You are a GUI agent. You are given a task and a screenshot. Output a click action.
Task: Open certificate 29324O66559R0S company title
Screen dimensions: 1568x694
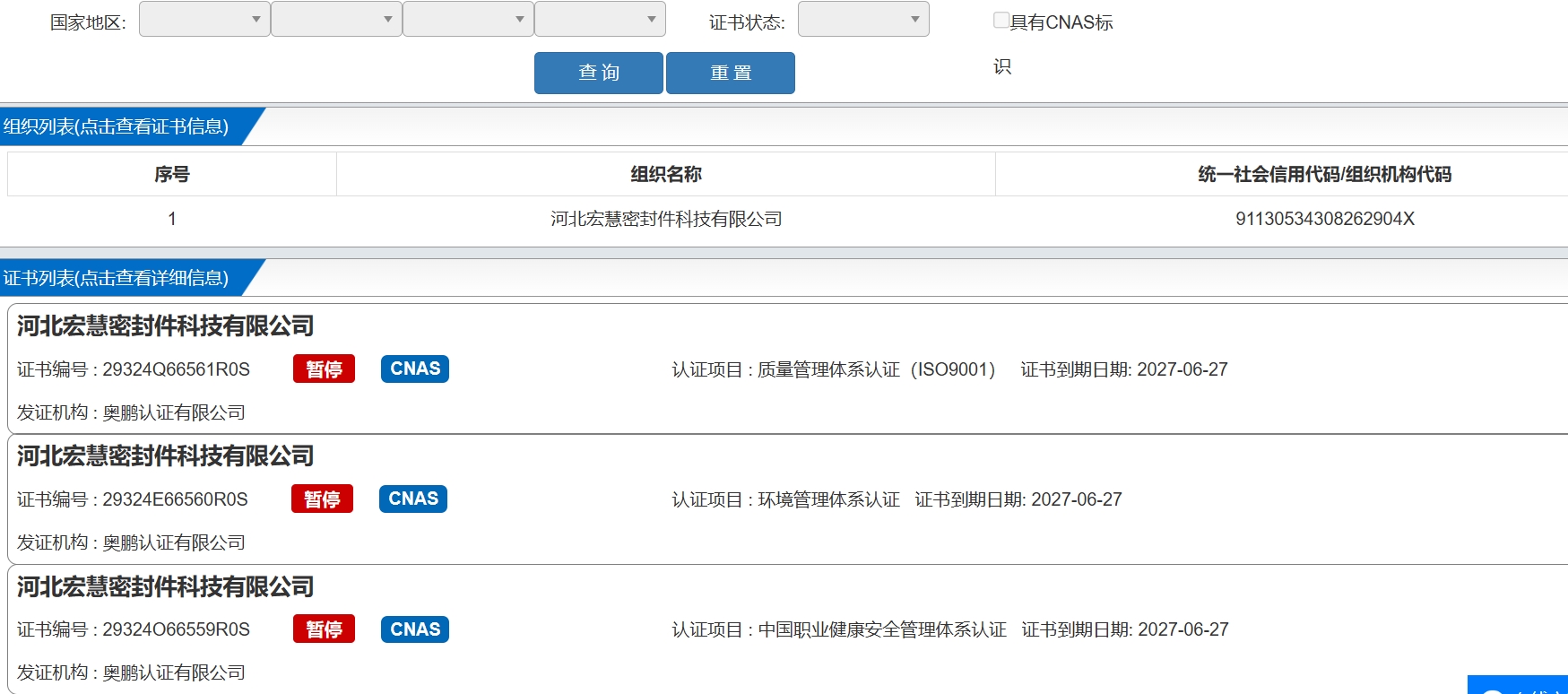point(166,586)
